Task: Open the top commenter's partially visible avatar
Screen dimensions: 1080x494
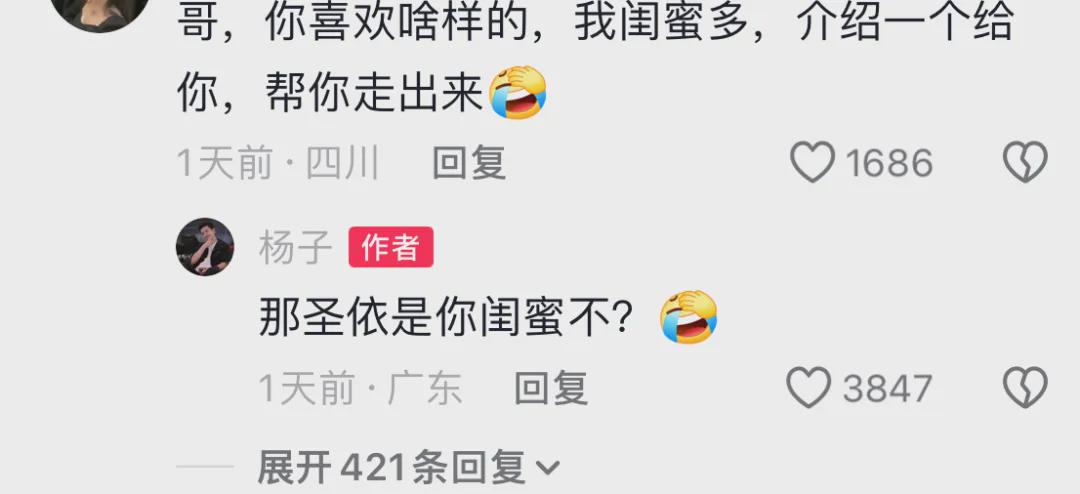Action: click(x=100, y=10)
